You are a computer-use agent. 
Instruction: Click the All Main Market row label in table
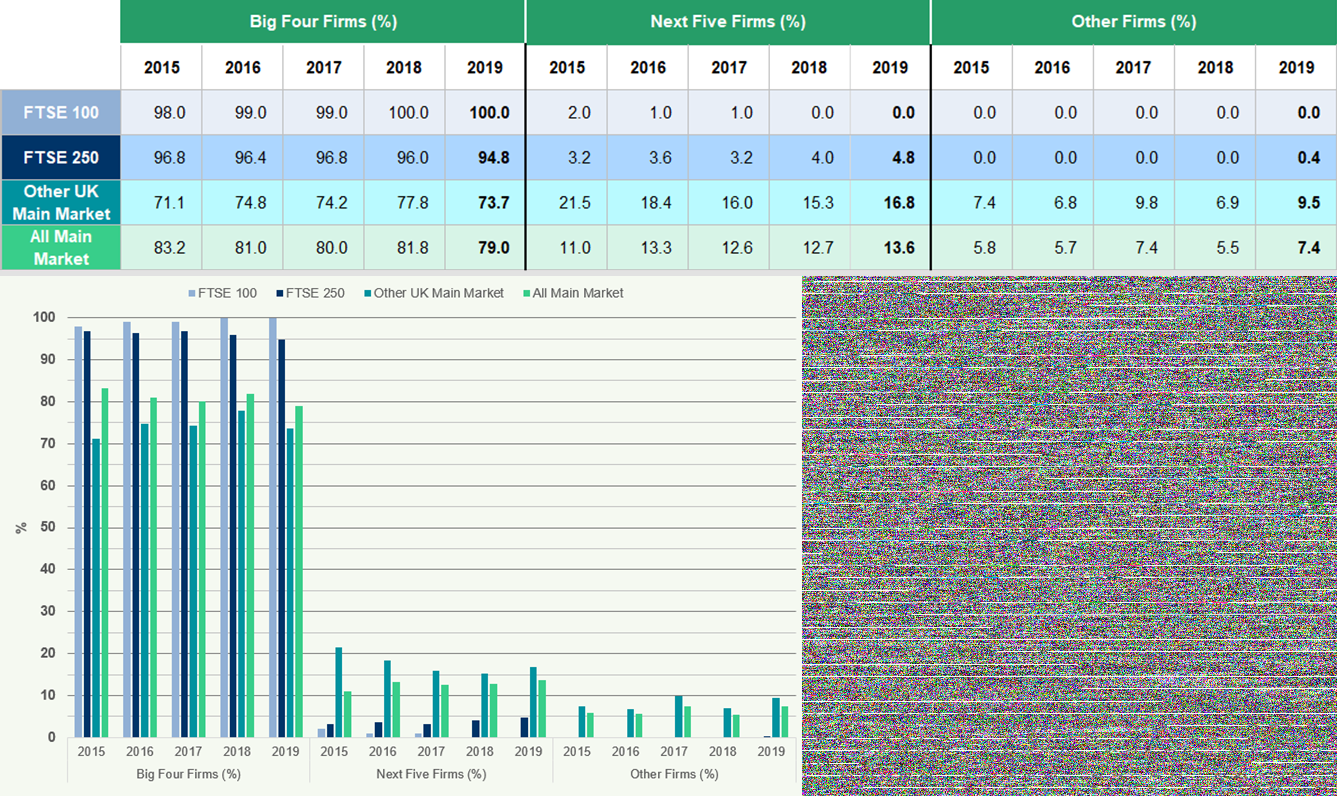pyautogui.click(x=61, y=247)
